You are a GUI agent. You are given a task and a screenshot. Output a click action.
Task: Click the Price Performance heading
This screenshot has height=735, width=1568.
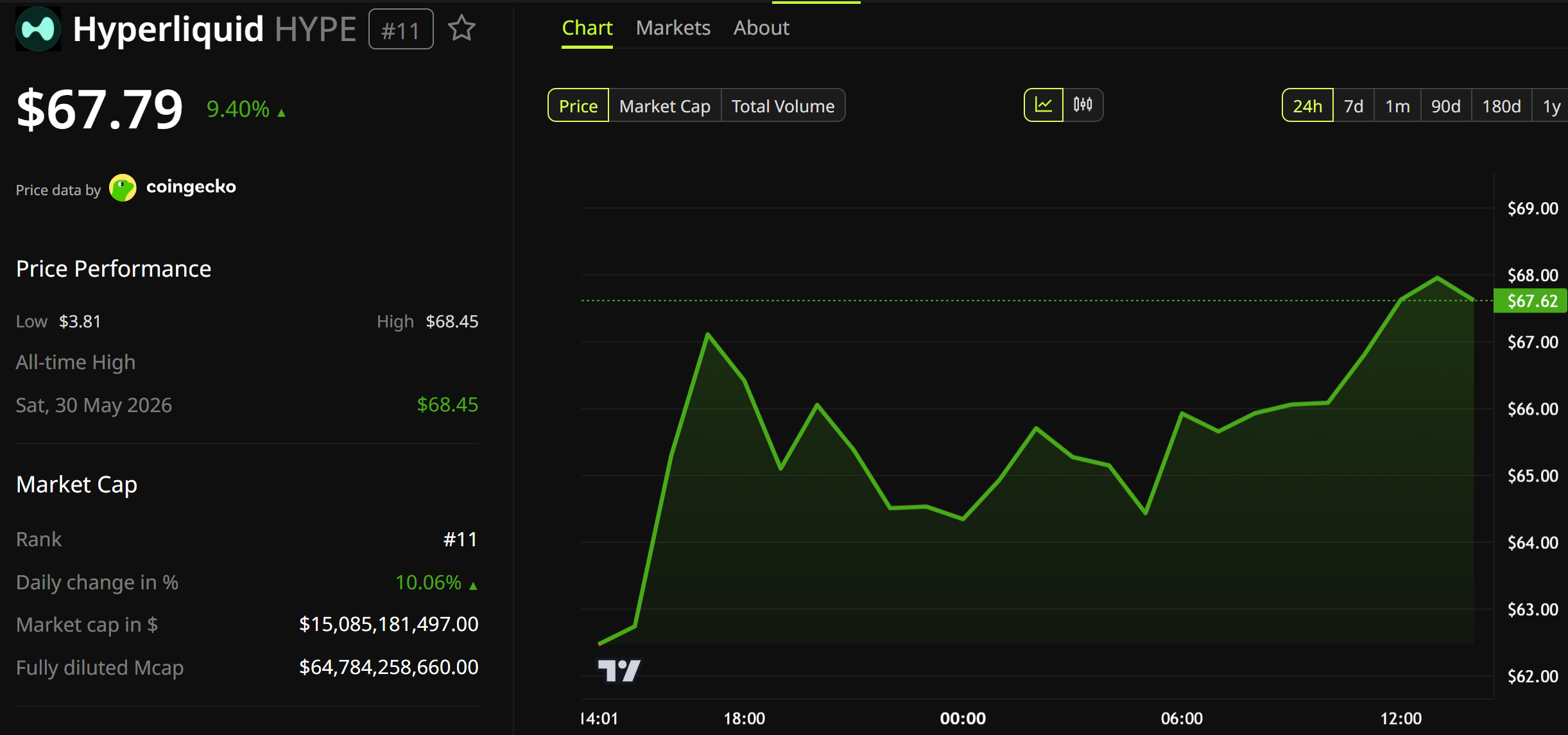[114, 268]
